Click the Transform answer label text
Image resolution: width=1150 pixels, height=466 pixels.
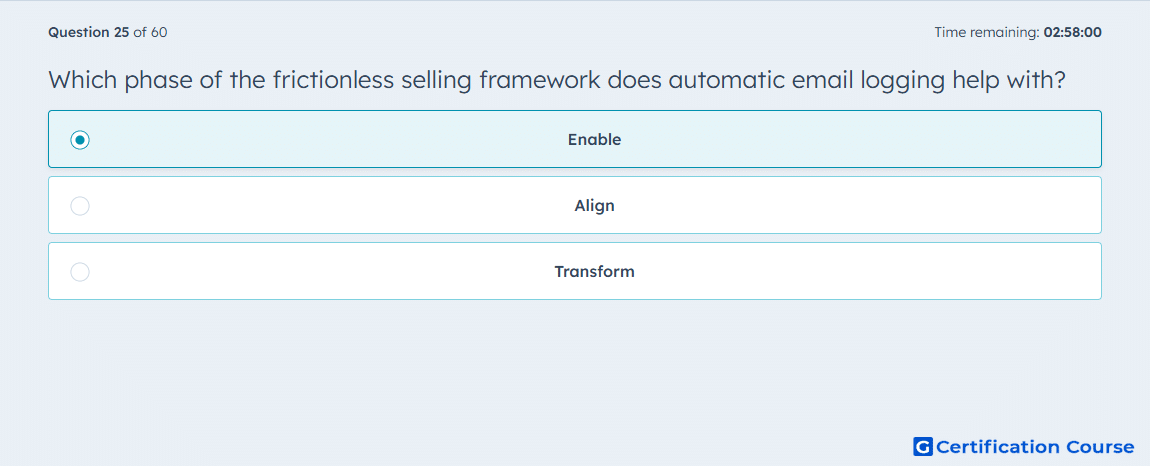pos(594,272)
